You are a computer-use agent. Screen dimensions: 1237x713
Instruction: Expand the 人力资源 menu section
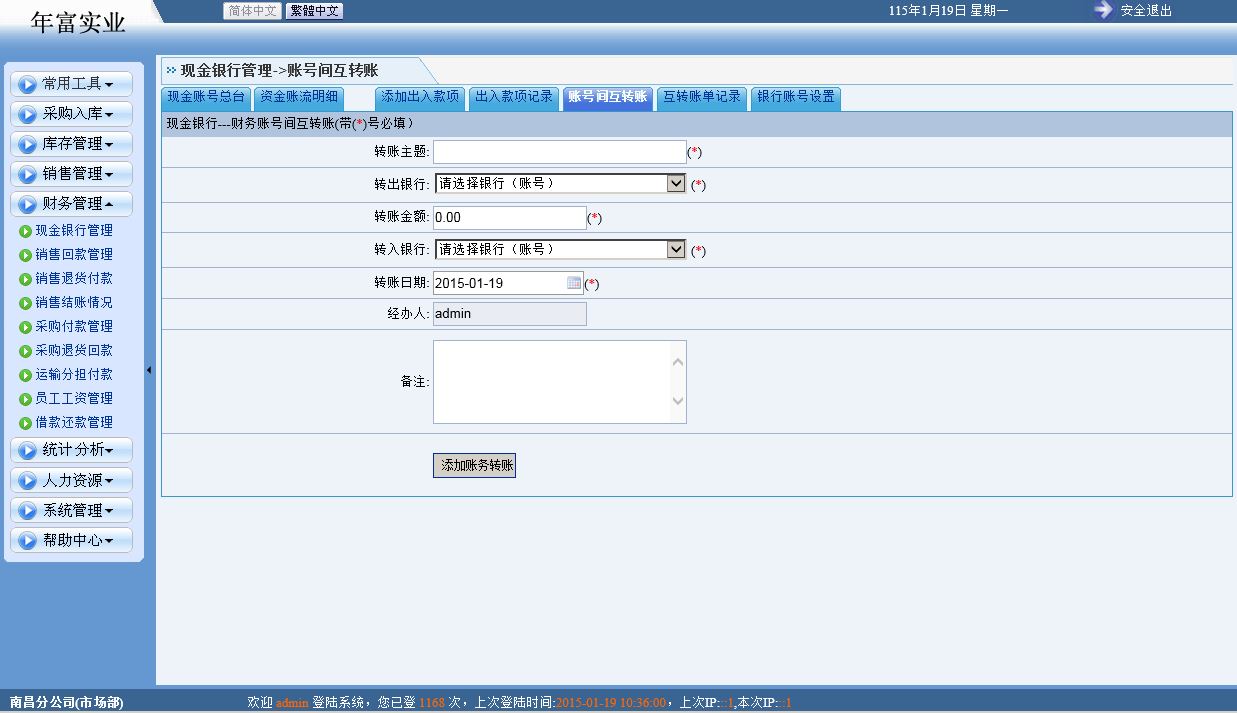[x=71, y=480]
